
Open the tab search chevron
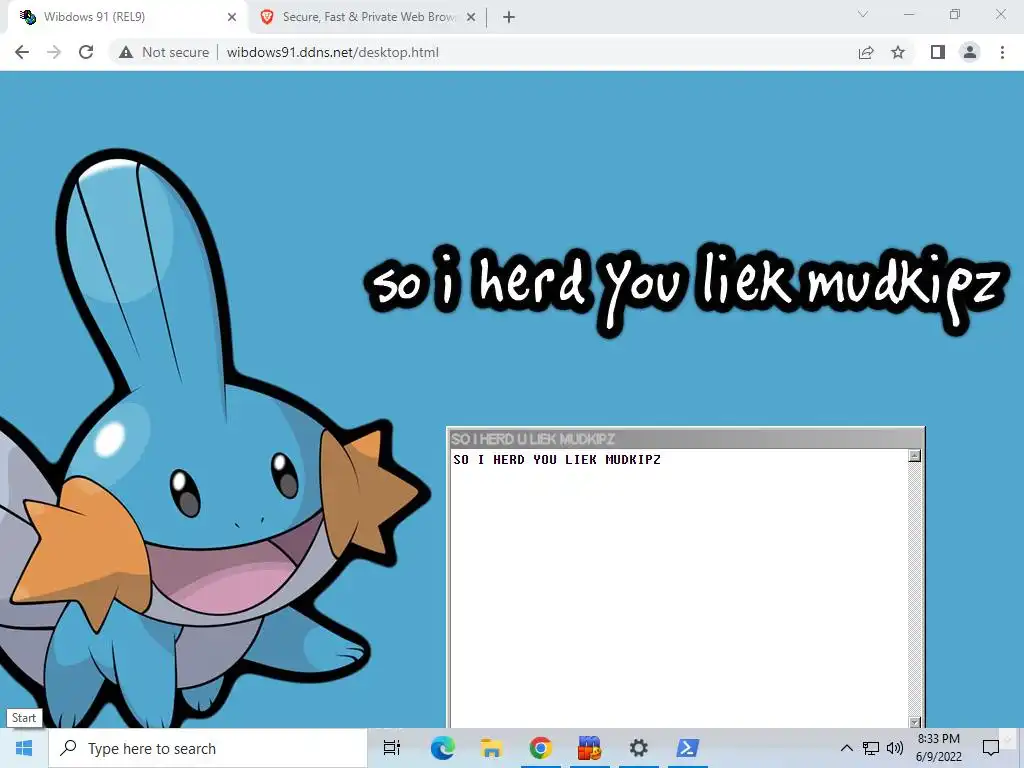point(863,14)
